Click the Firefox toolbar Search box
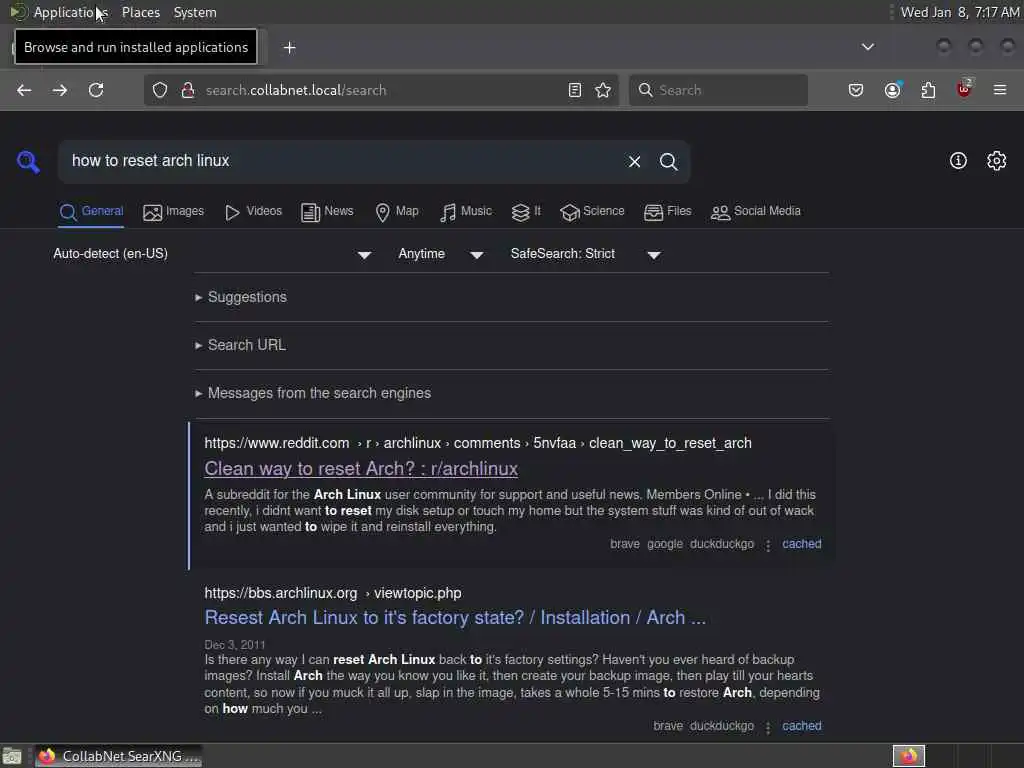The width and height of the screenshot is (1024, 768). (x=718, y=90)
